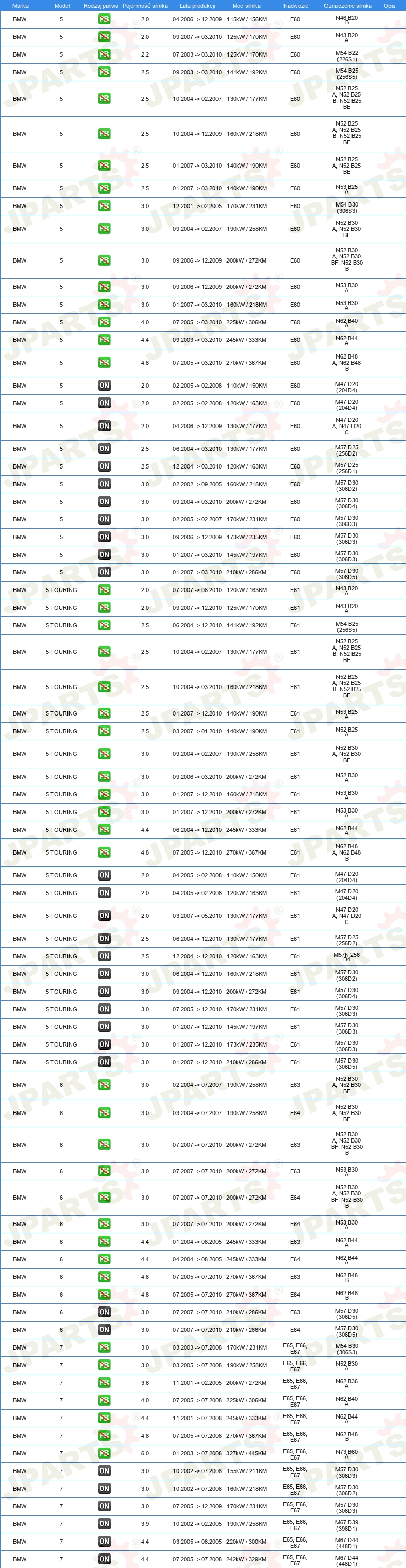Select petrol icon in the 2.2 litre M54 B22 row

(104, 55)
